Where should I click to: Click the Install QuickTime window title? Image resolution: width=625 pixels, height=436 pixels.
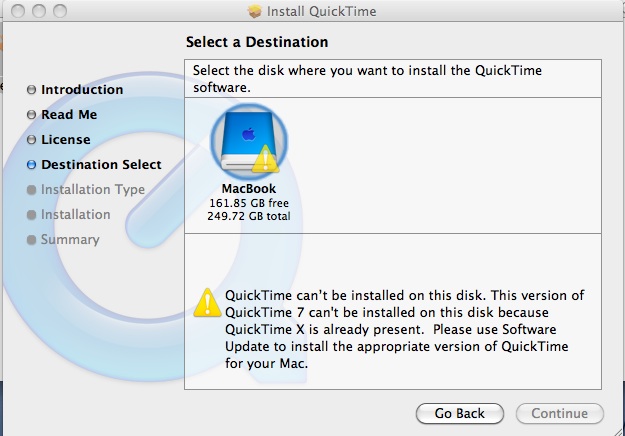(x=321, y=11)
